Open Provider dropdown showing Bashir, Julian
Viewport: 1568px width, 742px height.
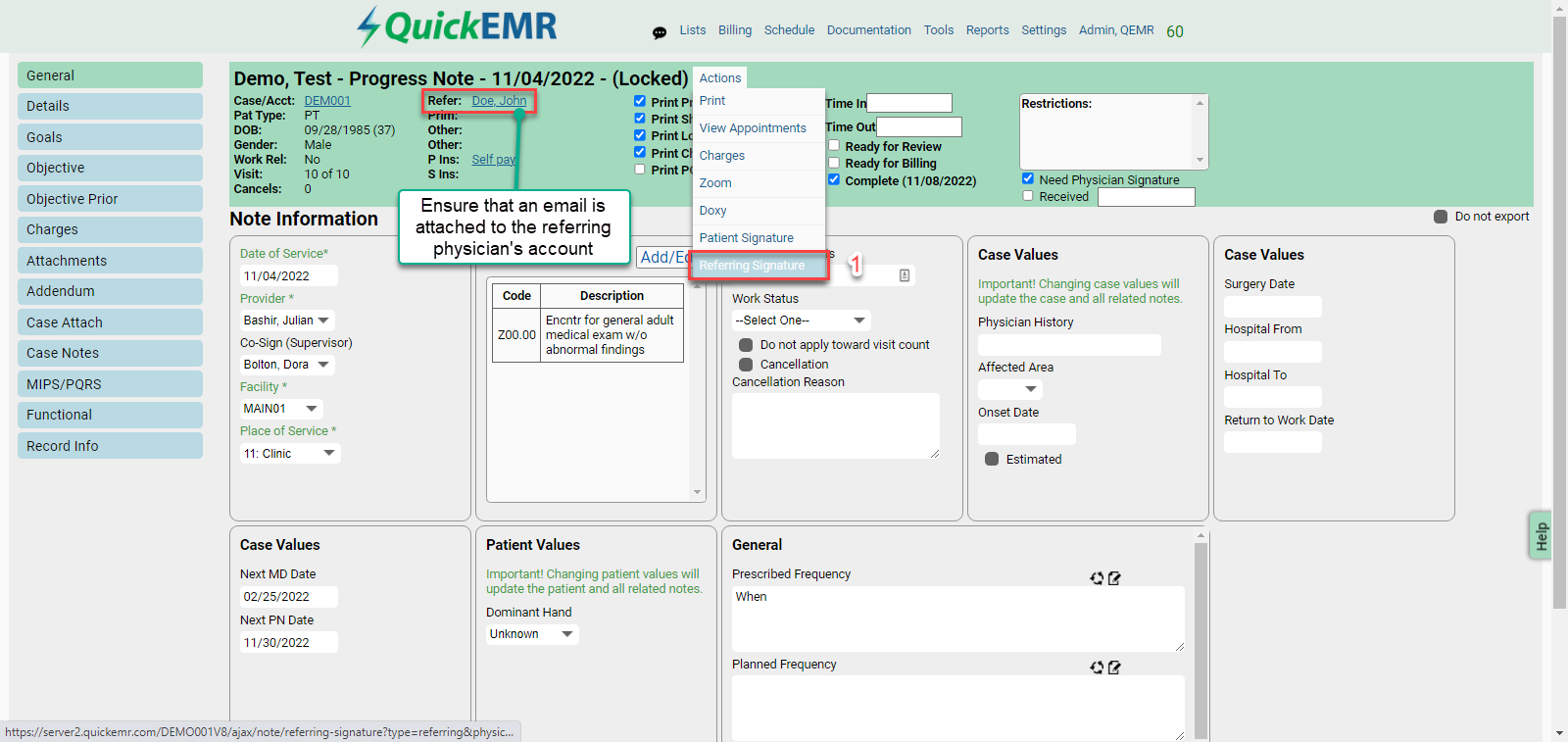pos(287,321)
